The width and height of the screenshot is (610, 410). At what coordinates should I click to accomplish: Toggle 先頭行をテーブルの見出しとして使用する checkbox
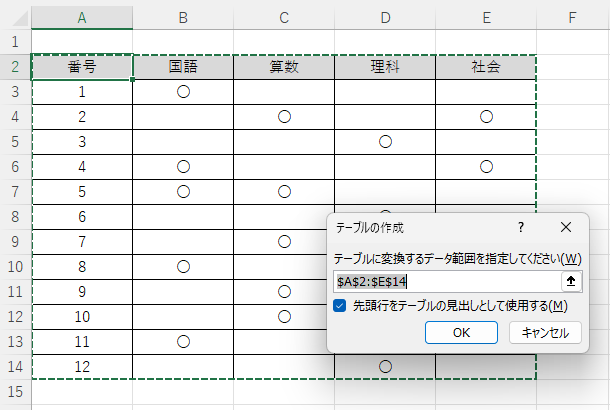pyautogui.click(x=340, y=306)
